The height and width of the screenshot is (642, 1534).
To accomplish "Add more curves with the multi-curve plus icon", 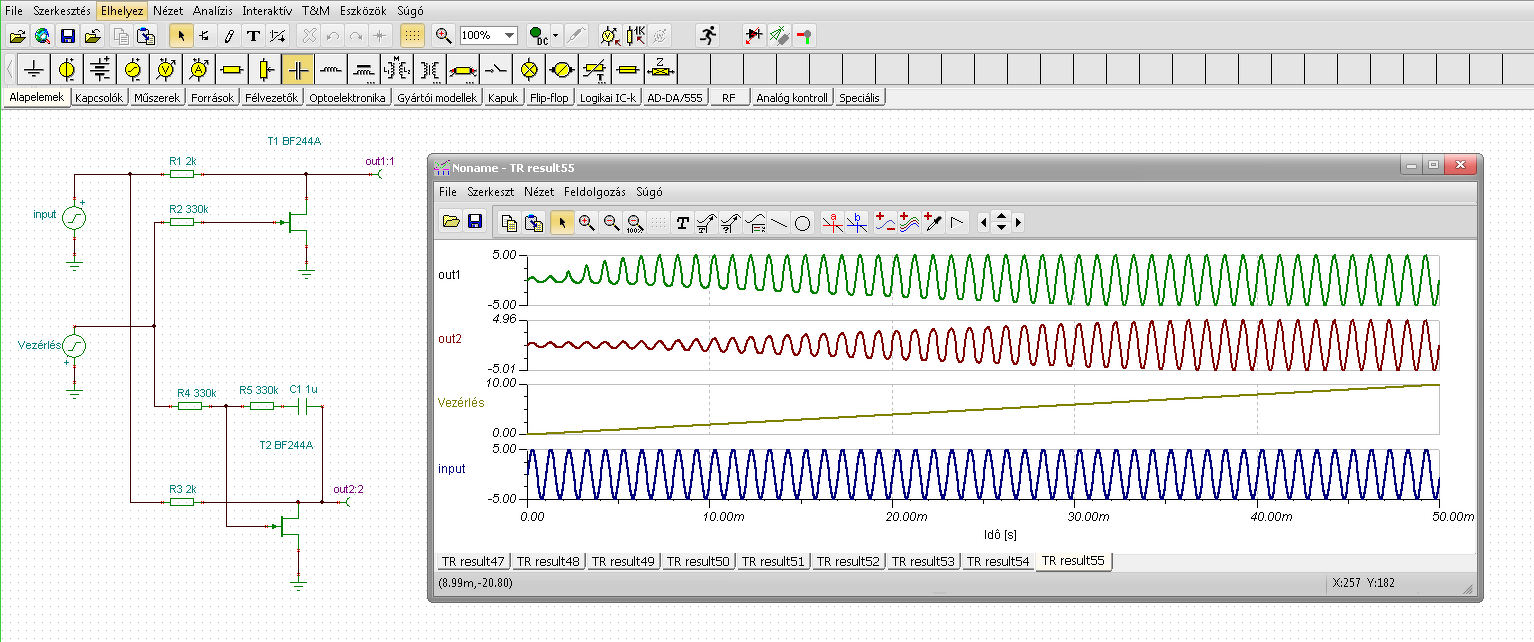I will (909, 223).
